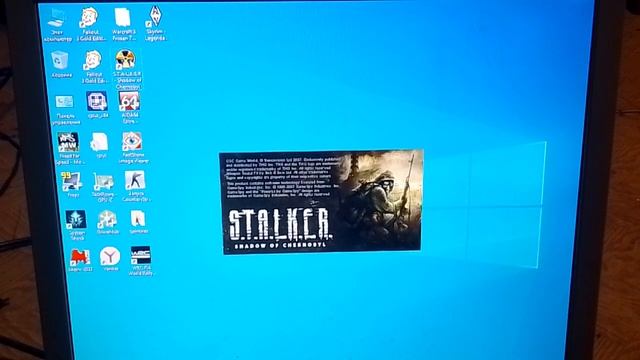Open the "Этот компьютер" desktop icon
This screenshot has height=360, width=640.
coord(57,24)
